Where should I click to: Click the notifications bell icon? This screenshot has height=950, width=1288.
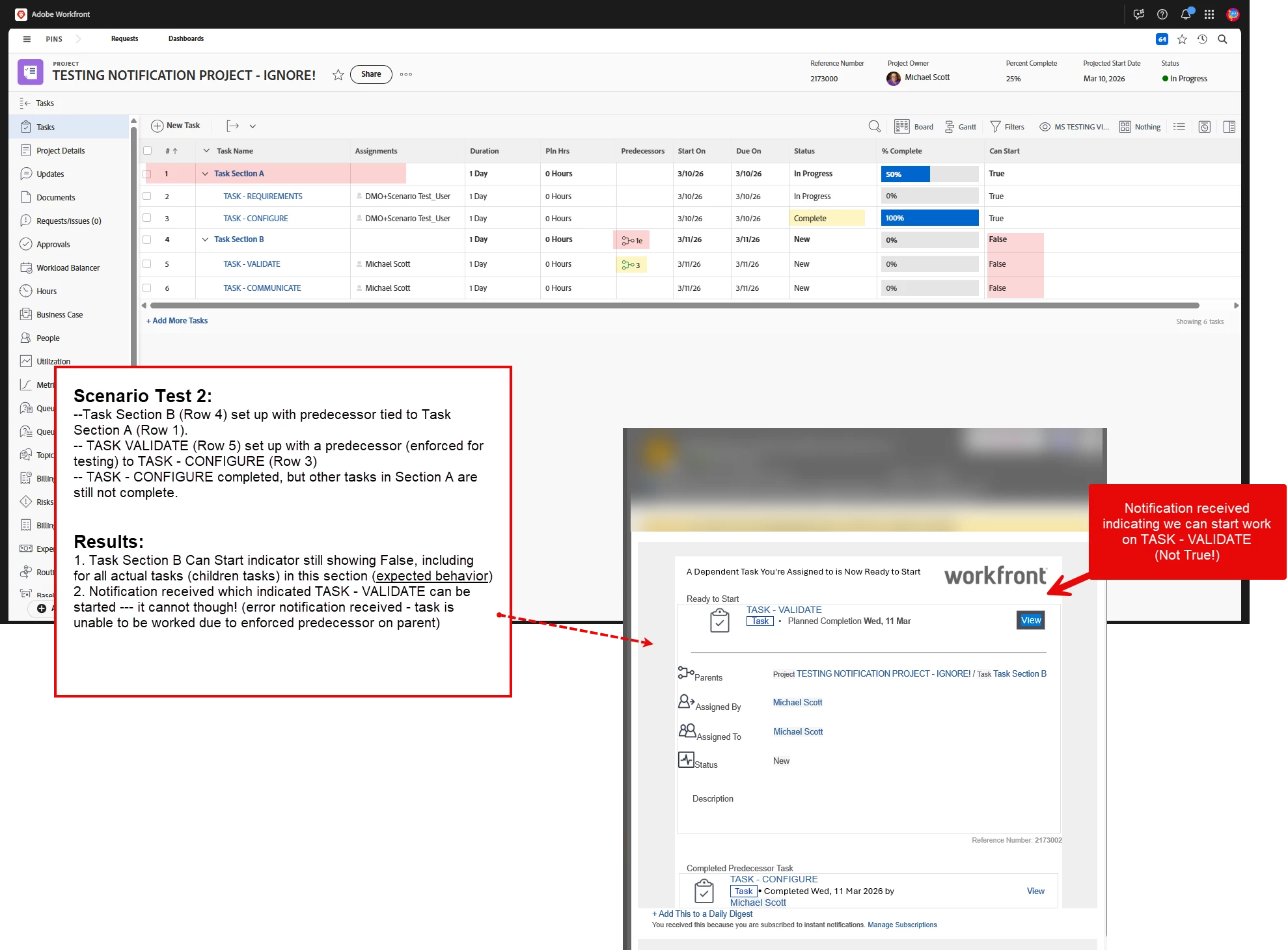pos(1185,14)
